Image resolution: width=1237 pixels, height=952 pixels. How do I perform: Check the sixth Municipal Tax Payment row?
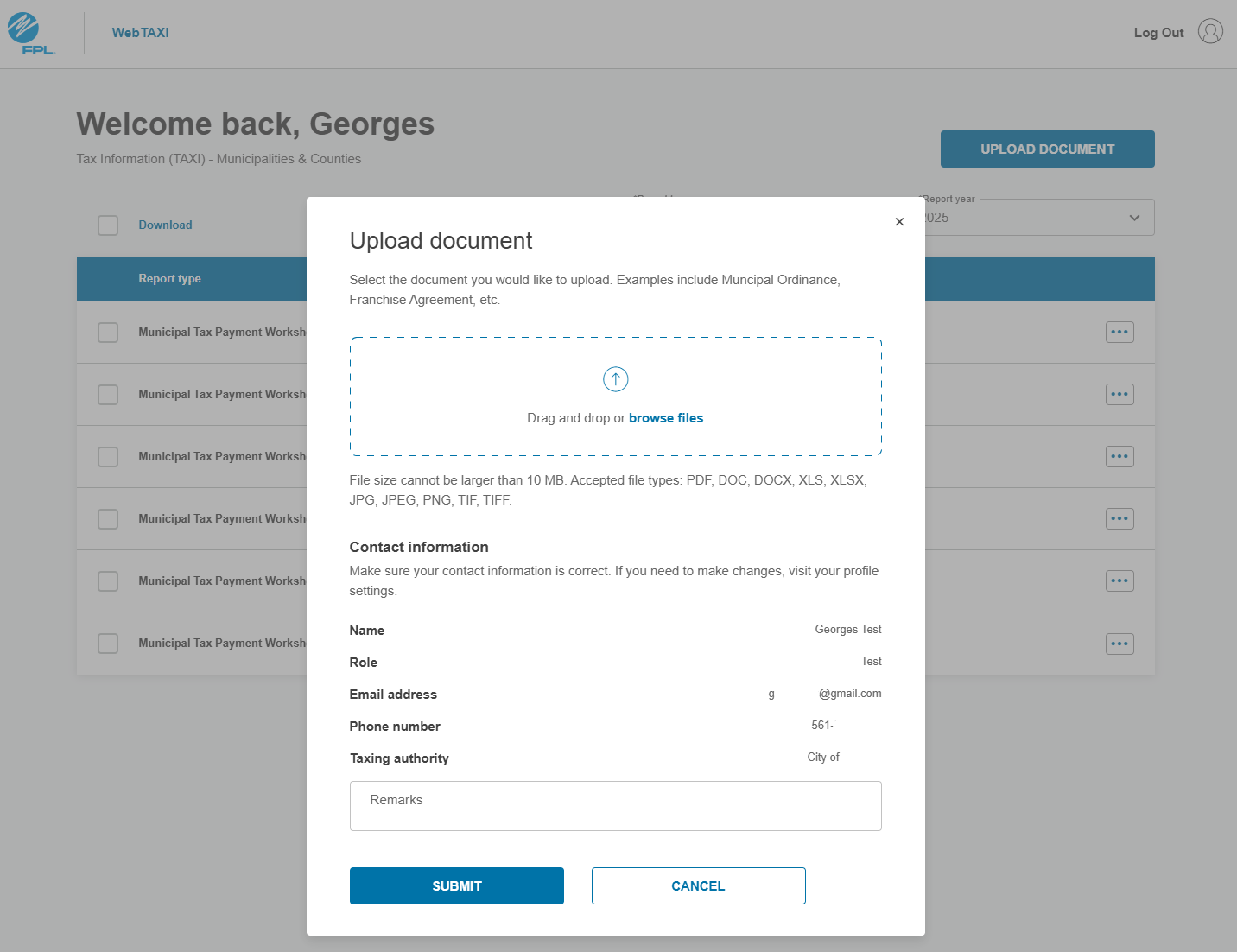click(108, 644)
